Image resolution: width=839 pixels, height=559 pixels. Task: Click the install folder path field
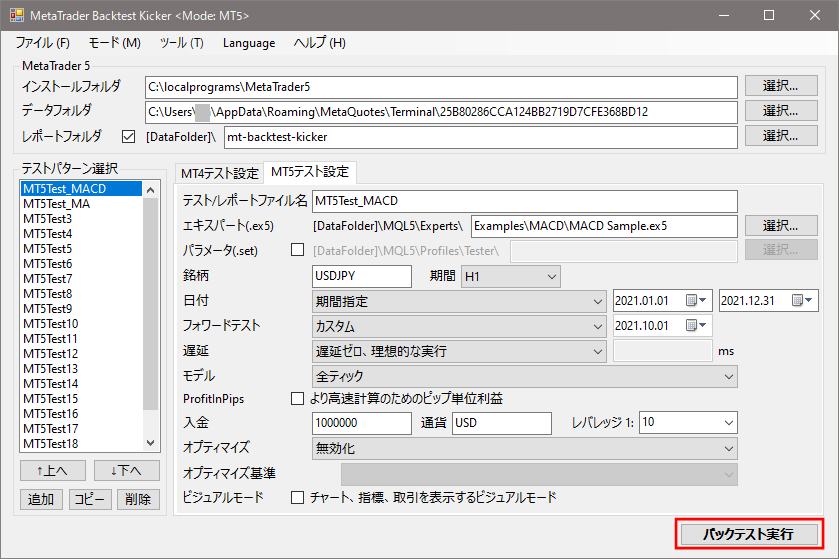(x=441, y=87)
